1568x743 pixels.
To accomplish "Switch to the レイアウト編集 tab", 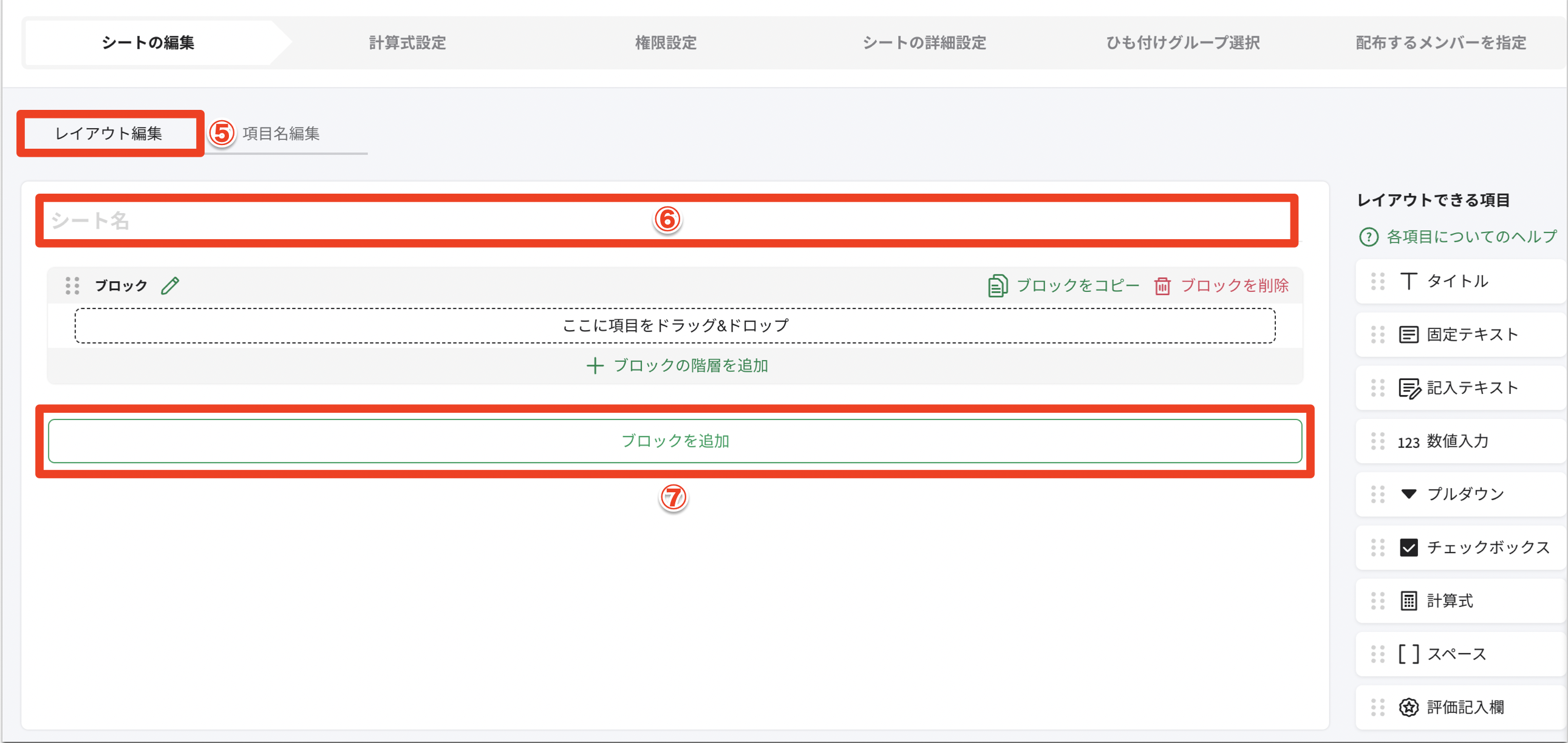I will click(109, 134).
